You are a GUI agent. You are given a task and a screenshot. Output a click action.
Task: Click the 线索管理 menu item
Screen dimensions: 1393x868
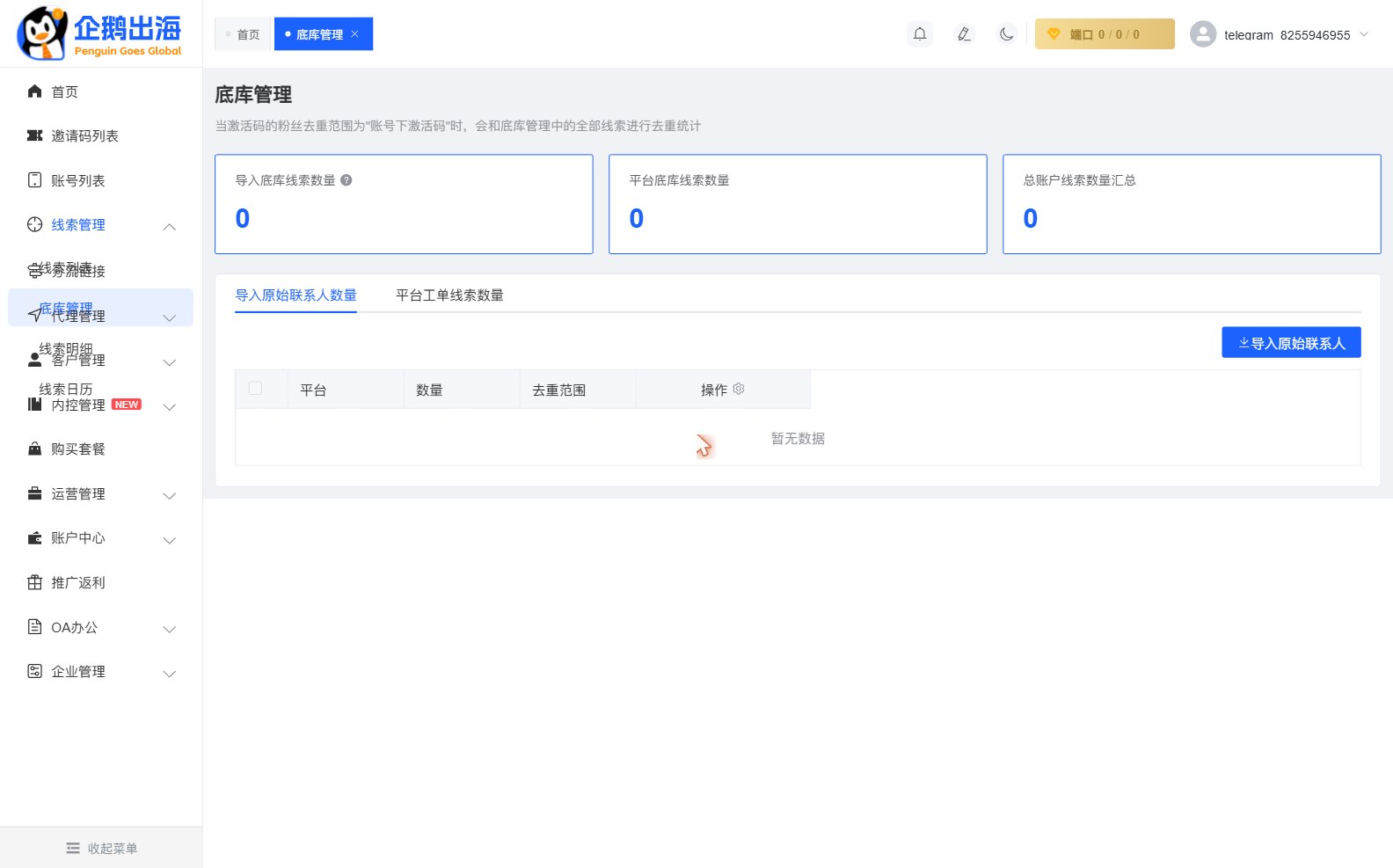click(77, 224)
